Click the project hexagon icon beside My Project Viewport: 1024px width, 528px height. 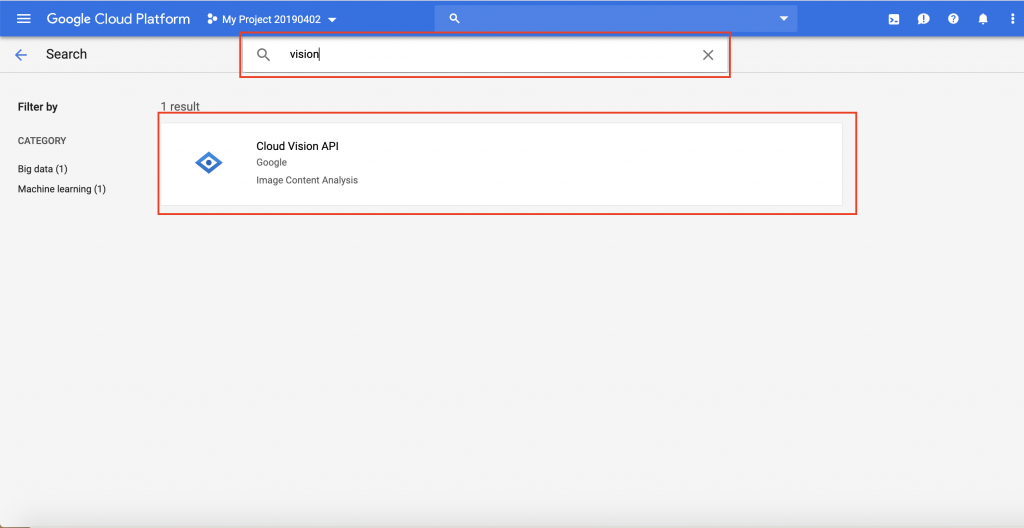click(212, 20)
